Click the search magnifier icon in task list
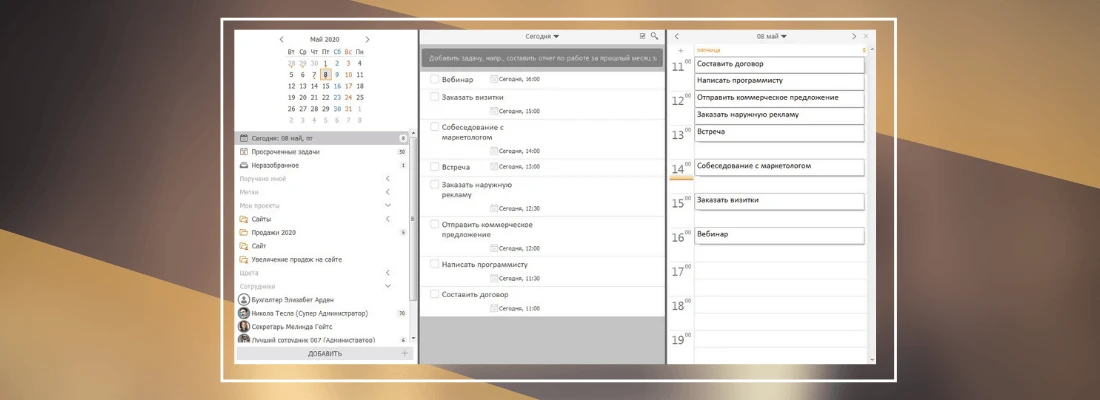1100x400 pixels. point(654,36)
